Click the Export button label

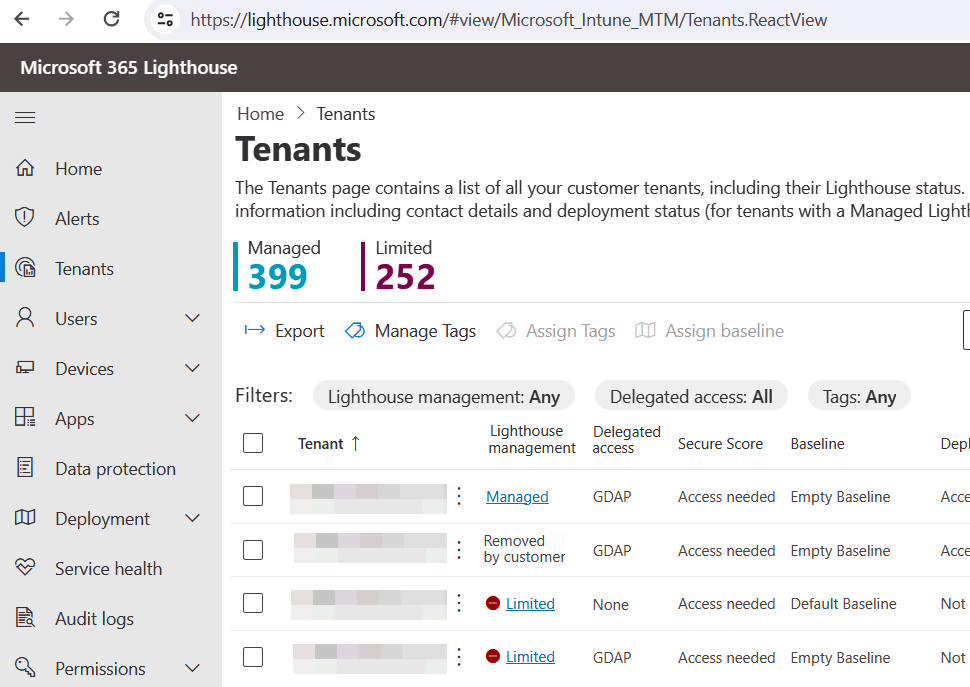point(299,331)
